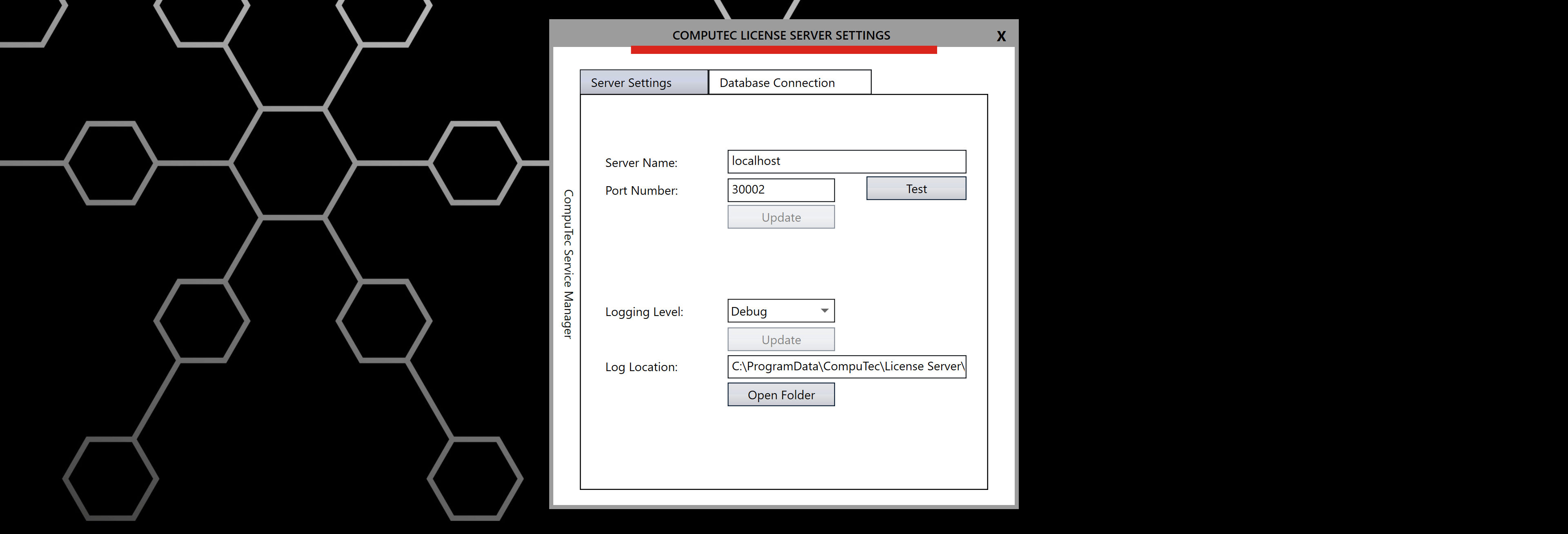This screenshot has width=1568, height=534.
Task: Select the Server Settings tab
Action: (x=644, y=82)
